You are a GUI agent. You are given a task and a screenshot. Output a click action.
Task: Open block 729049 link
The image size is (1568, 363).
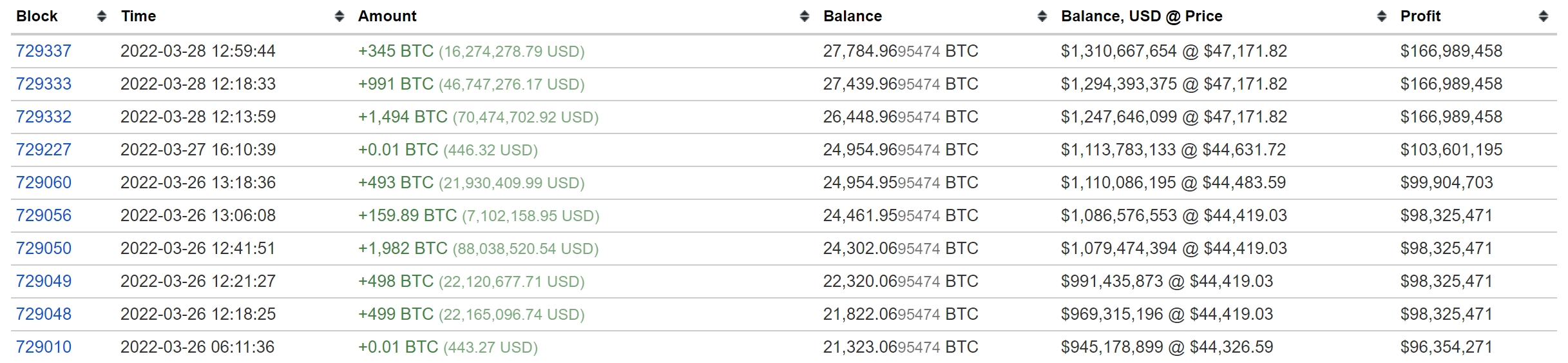point(44,281)
